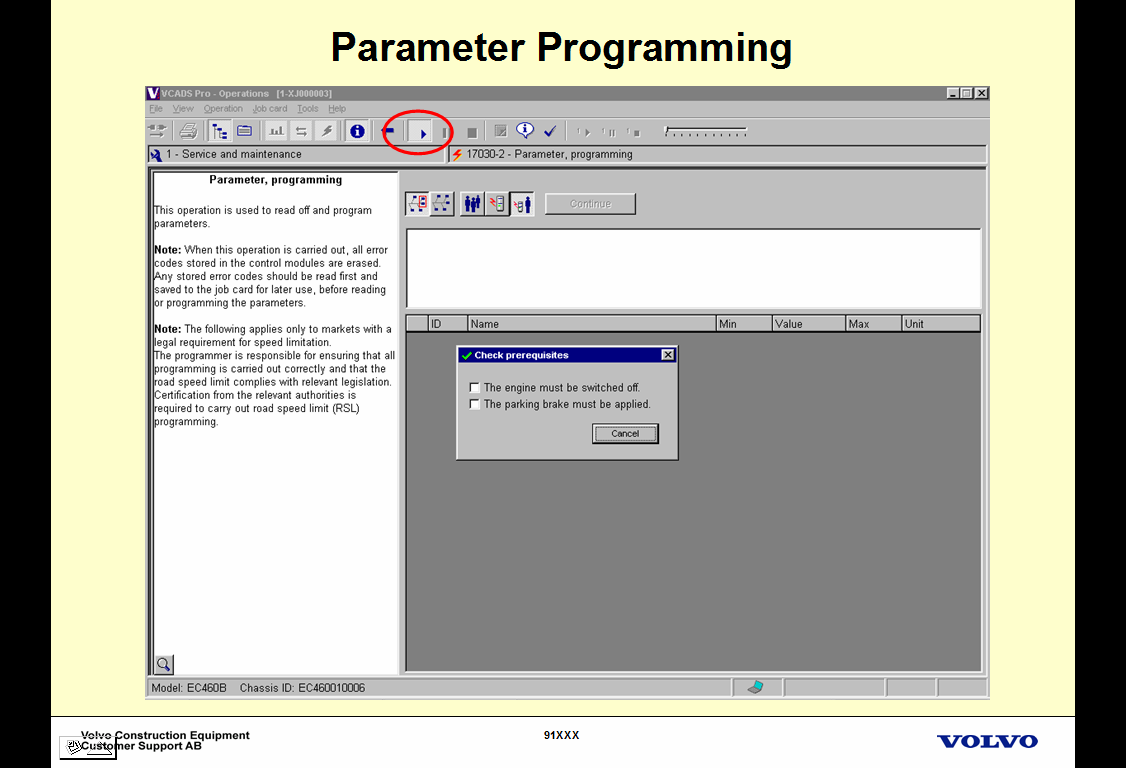Click the notepad edit toolbar icon
The width and height of the screenshot is (1126, 768).
click(501, 131)
